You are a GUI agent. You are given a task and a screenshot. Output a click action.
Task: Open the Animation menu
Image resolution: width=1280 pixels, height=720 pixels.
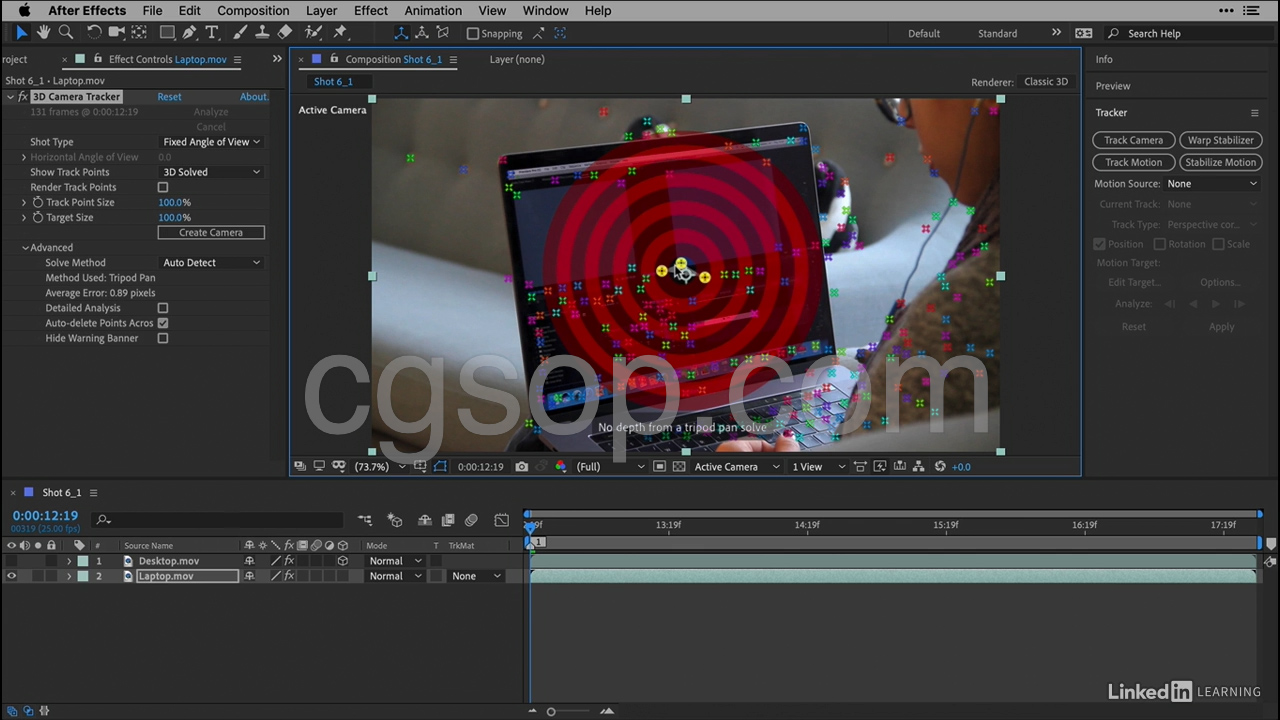click(433, 11)
